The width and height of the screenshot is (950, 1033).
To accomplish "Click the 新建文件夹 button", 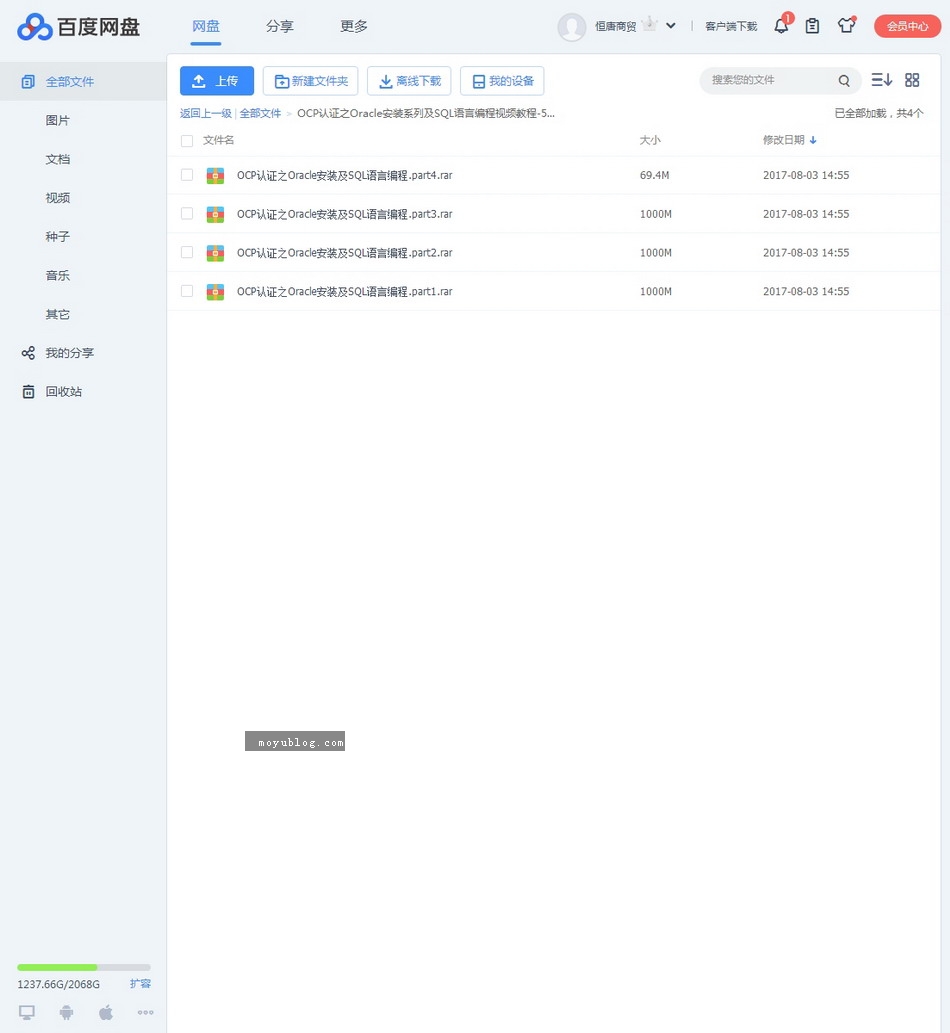I will 310,81.
